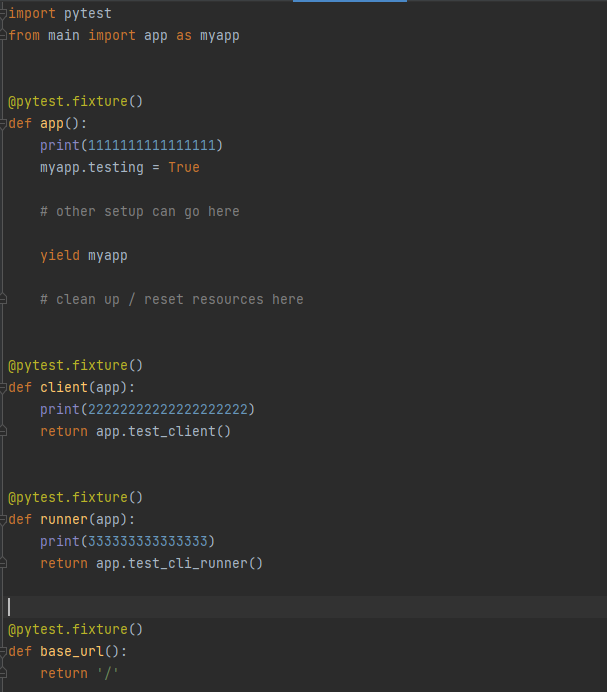The width and height of the screenshot is (607, 692).
Task: Select the "@pytest.fixture()" decorator above "def app()"
Action: (x=75, y=102)
